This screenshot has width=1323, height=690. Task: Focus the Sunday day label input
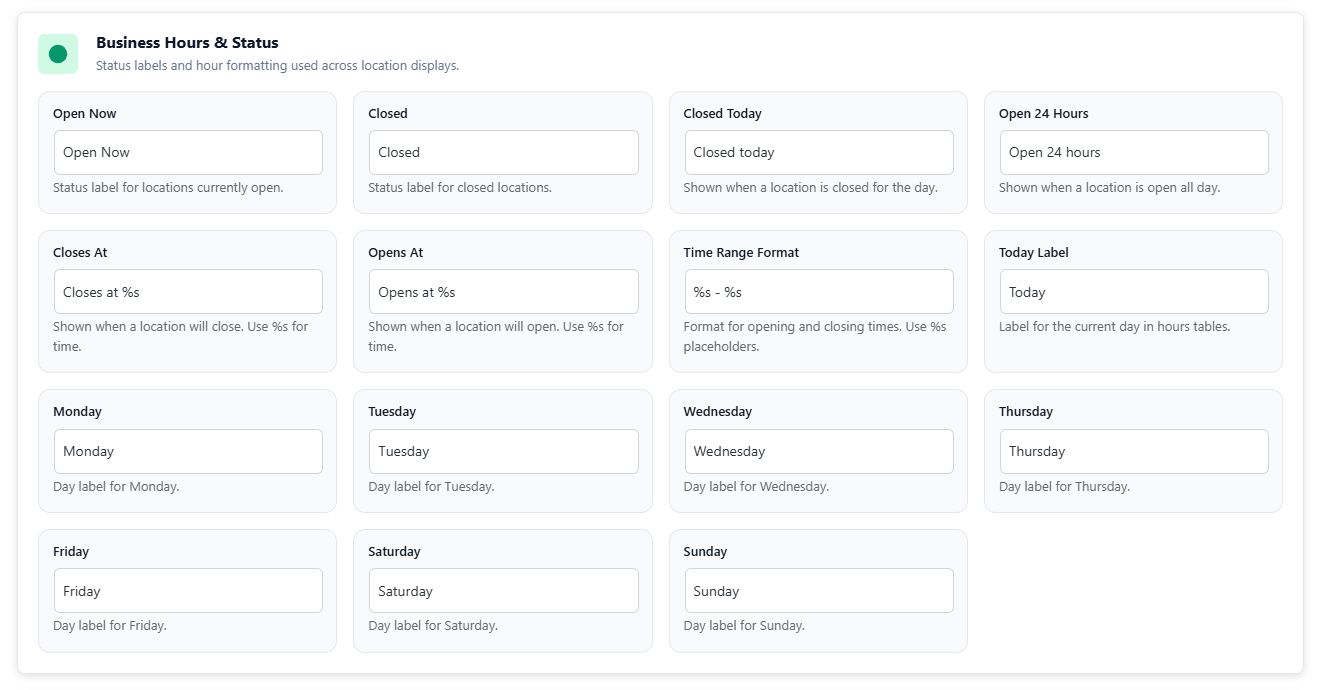tap(819, 591)
